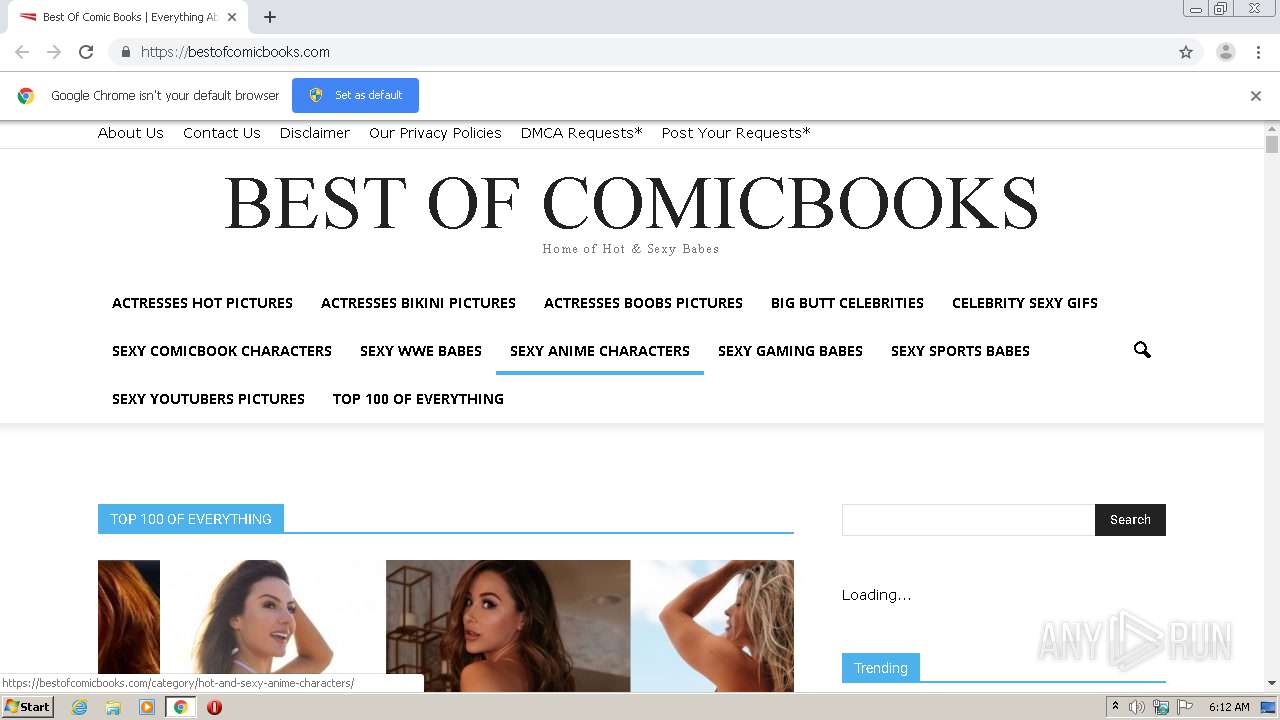Viewport: 1280px width, 720px height.
Task: Open the Chrome profile avatar icon
Action: tap(1226, 52)
